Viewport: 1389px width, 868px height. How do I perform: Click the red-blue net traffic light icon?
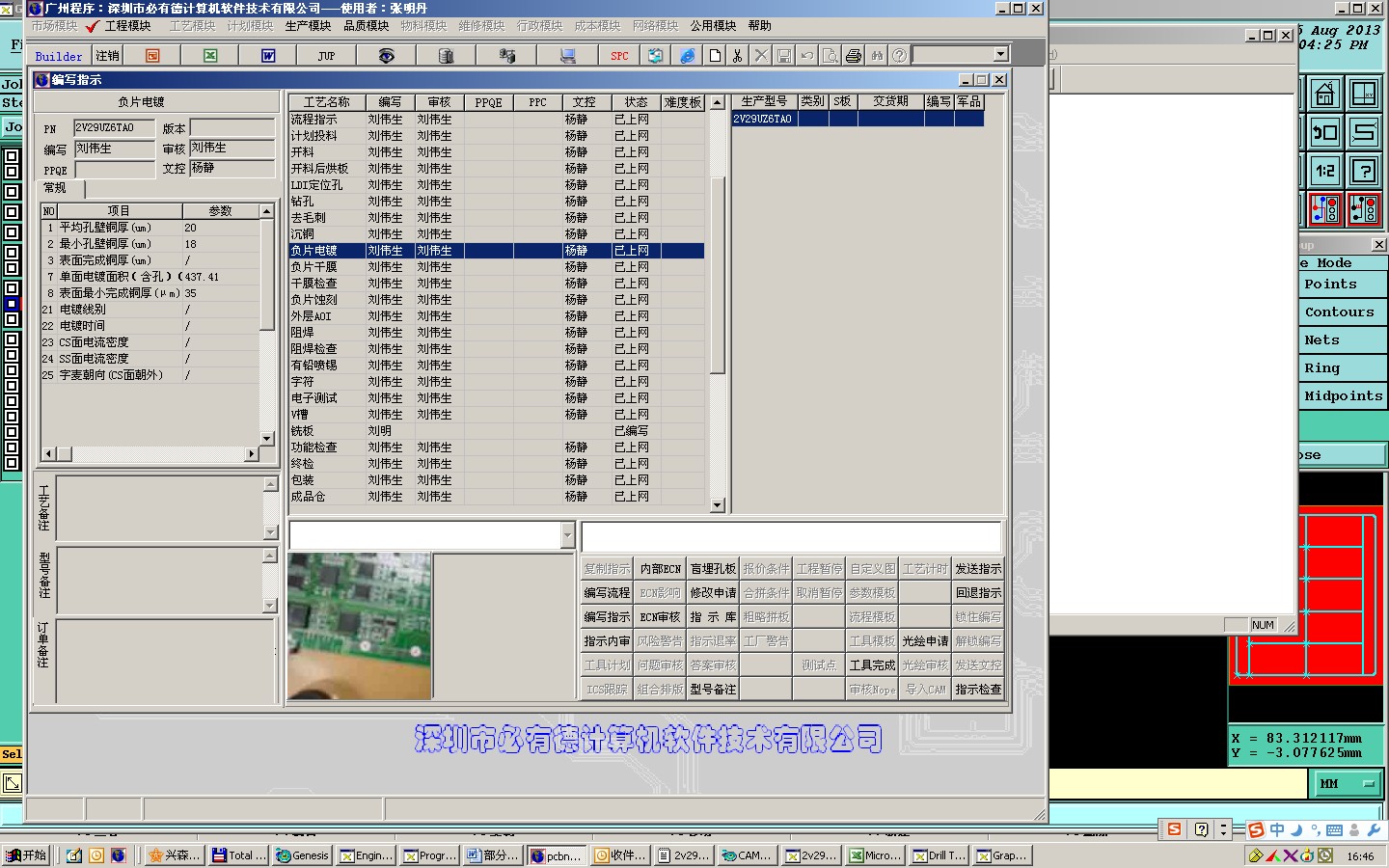1325,209
